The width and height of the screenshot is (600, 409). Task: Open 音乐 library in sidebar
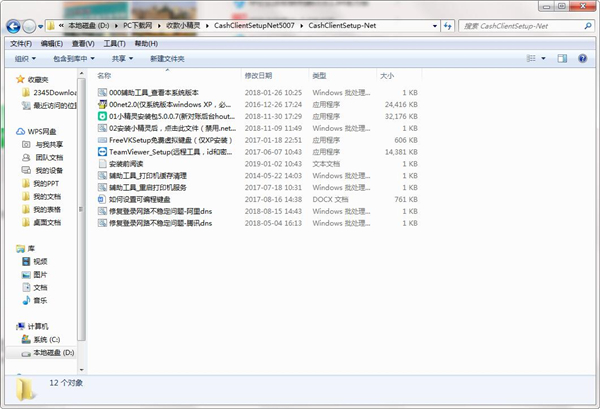(35, 300)
